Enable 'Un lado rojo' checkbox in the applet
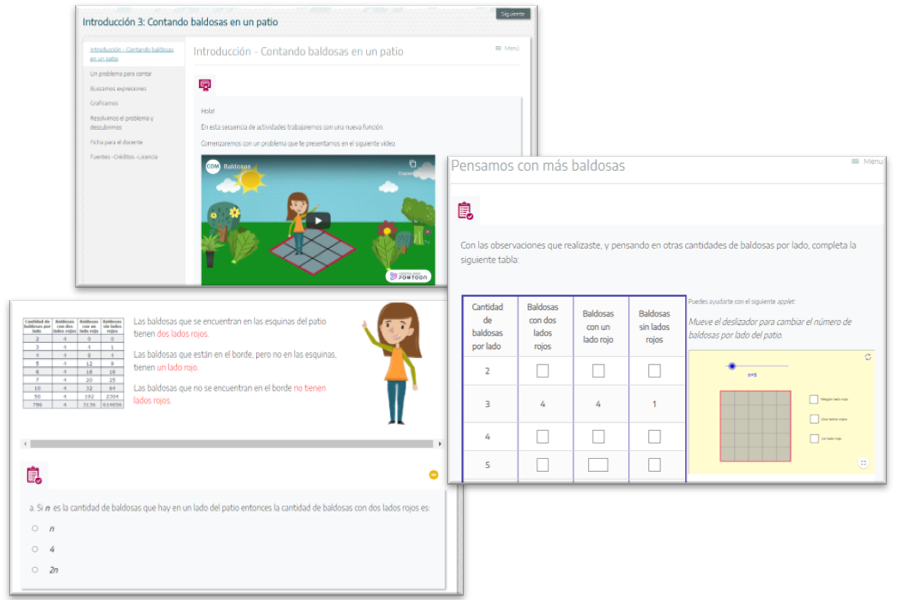The width and height of the screenshot is (898, 600). (814, 439)
